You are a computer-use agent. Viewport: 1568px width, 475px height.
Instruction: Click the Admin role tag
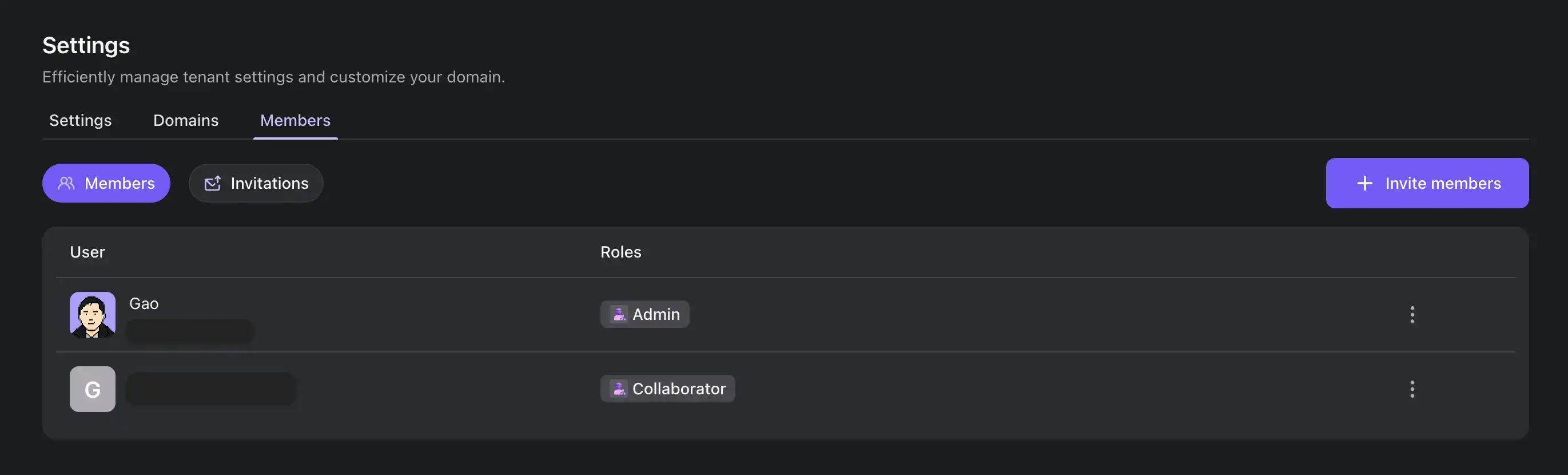655,314
